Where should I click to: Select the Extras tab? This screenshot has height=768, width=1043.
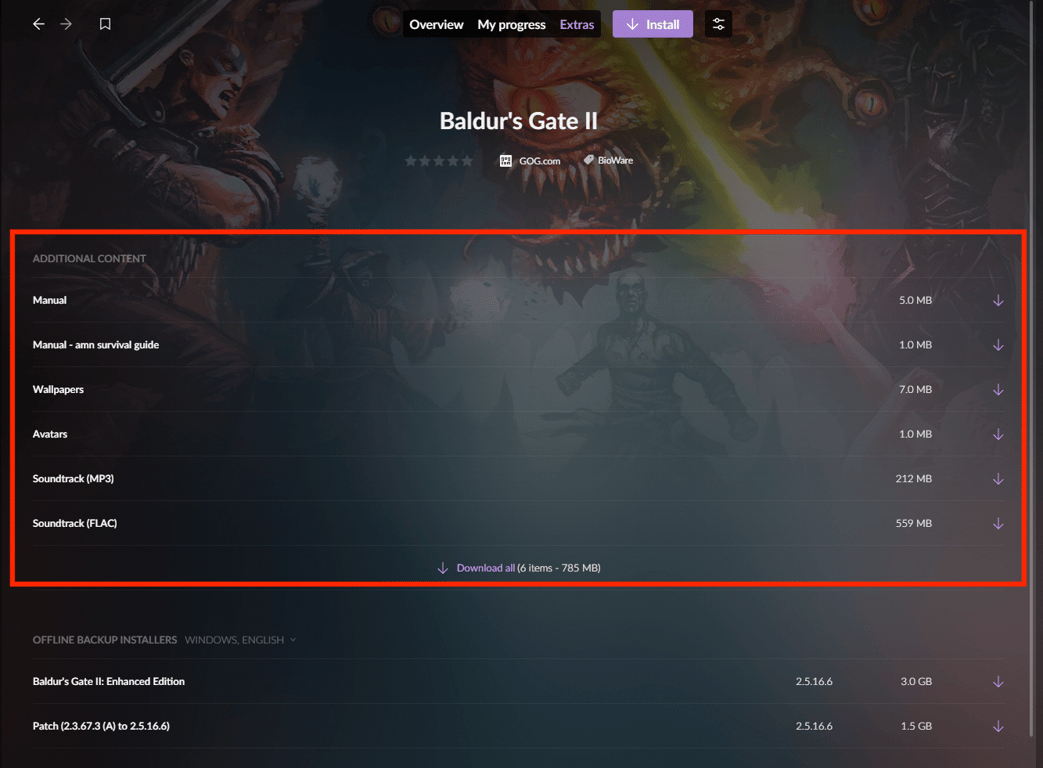click(x=577, y=25)
